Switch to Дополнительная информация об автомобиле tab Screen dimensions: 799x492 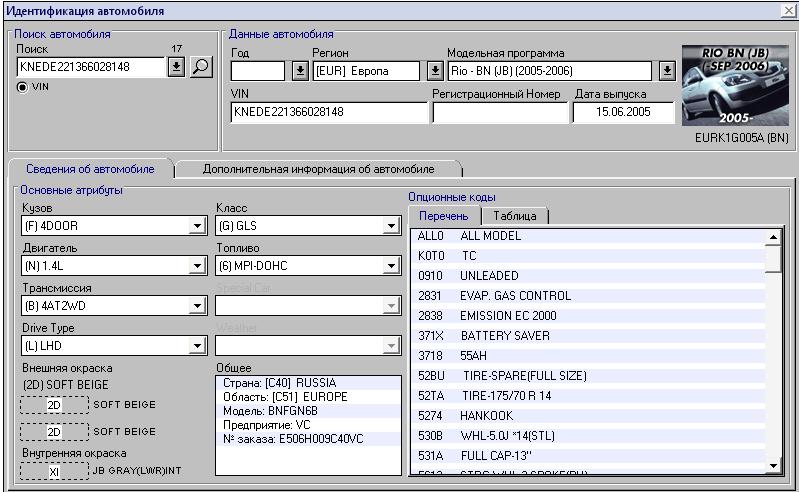318,169
